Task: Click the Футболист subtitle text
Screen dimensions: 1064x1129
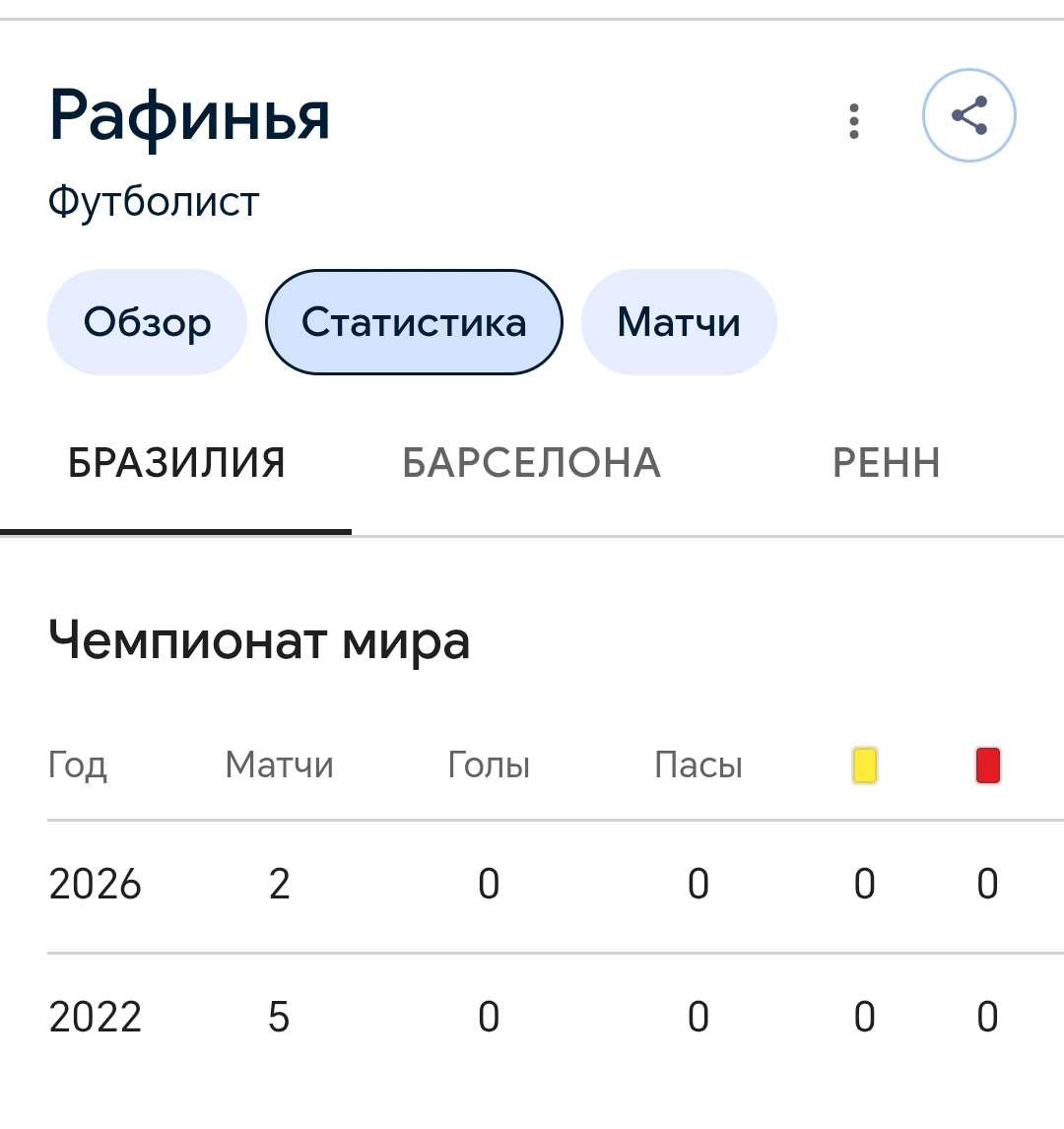Action: pyautogui.click(x=154, y=202)
